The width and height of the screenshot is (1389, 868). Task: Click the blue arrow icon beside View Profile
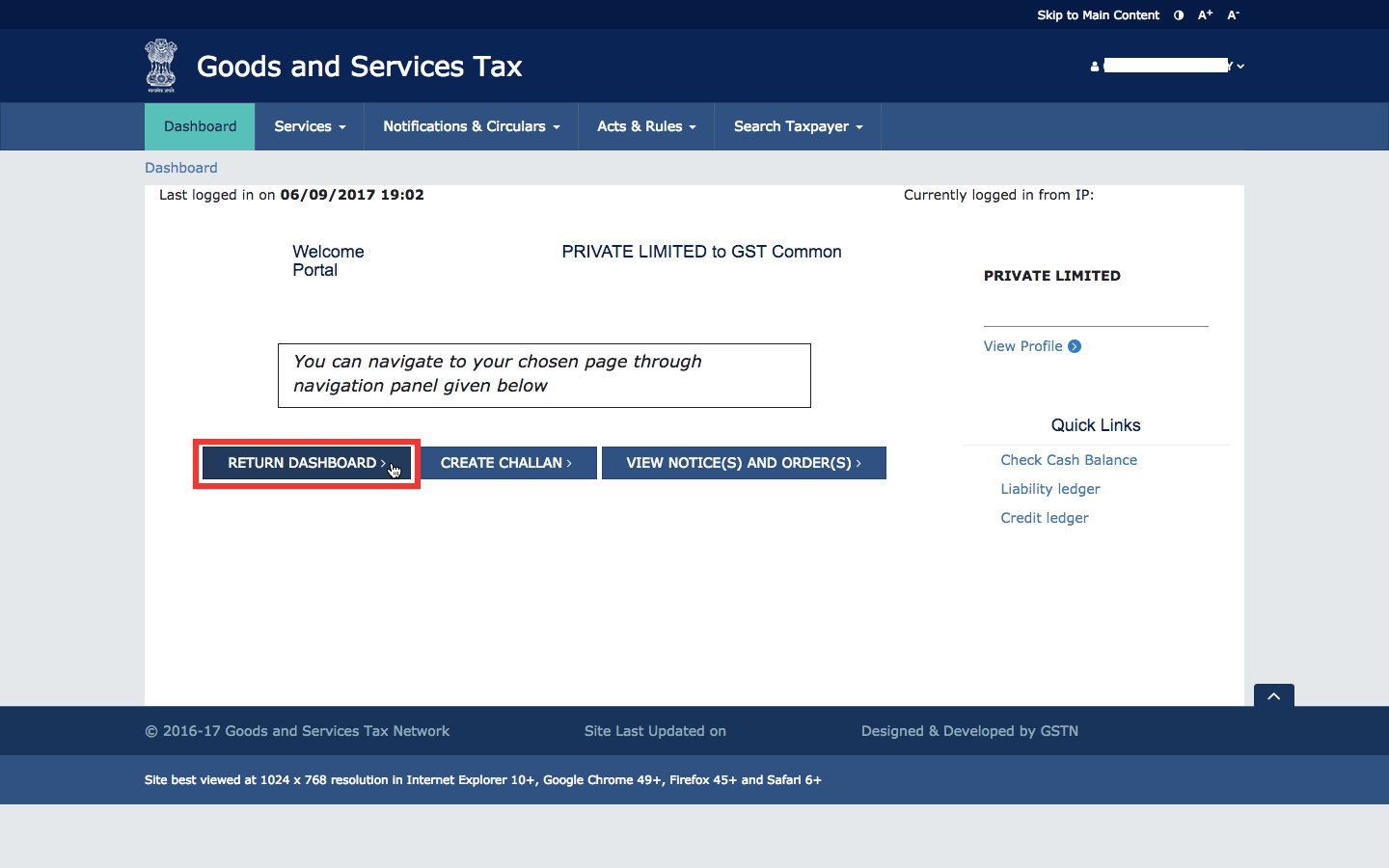click(x=1074, y=346)
